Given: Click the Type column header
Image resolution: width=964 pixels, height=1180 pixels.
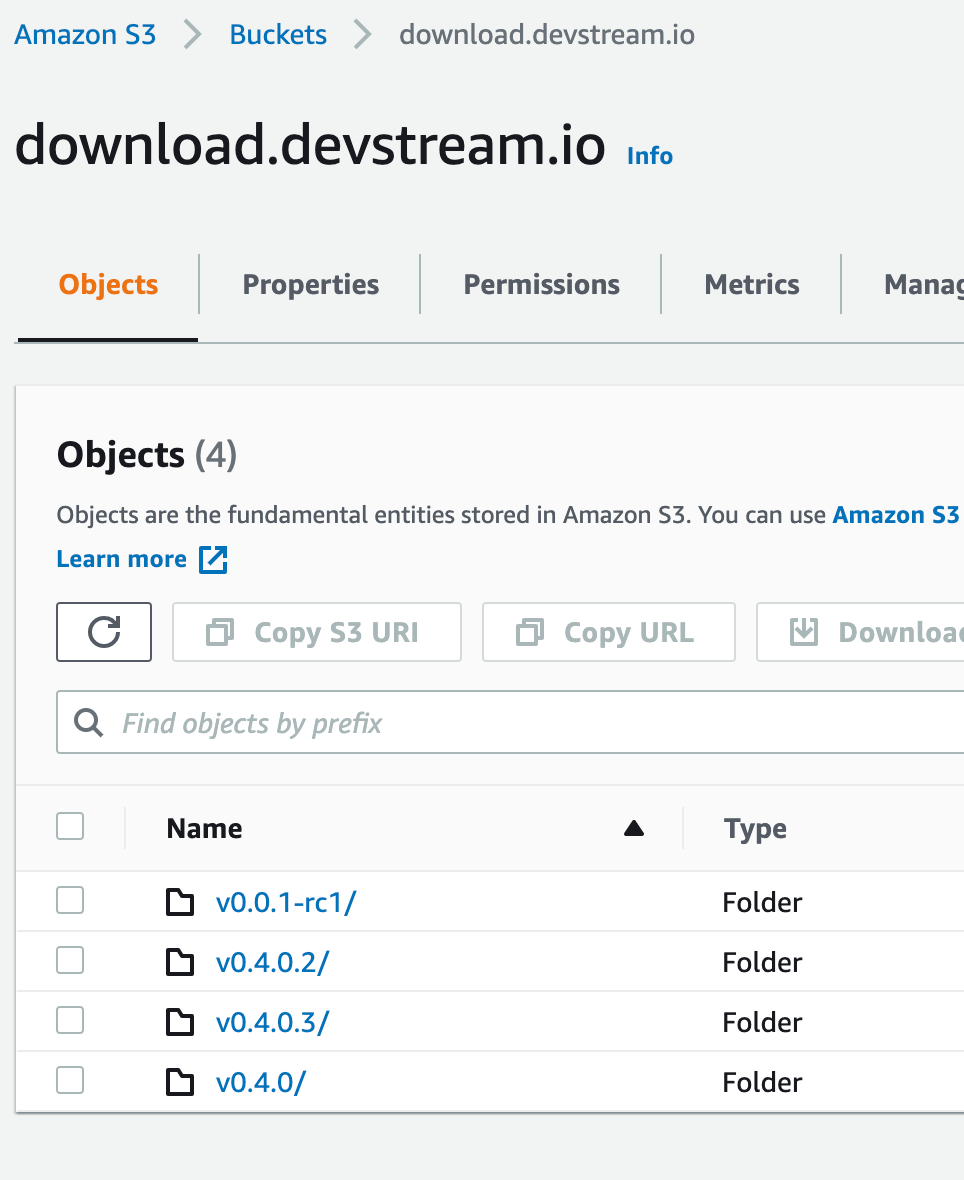Looking at the screenshot, I should click(755, 829).
